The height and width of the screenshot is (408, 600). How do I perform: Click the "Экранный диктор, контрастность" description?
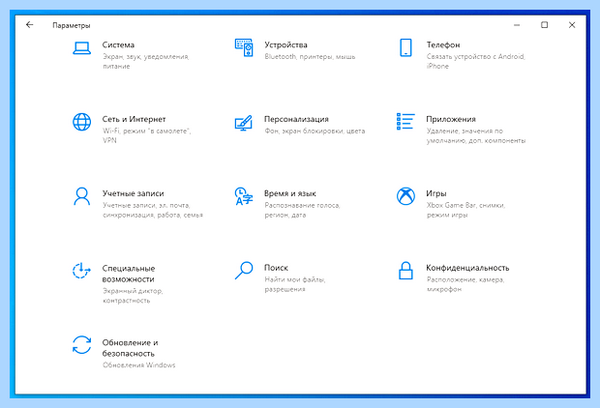coord(133,295)
